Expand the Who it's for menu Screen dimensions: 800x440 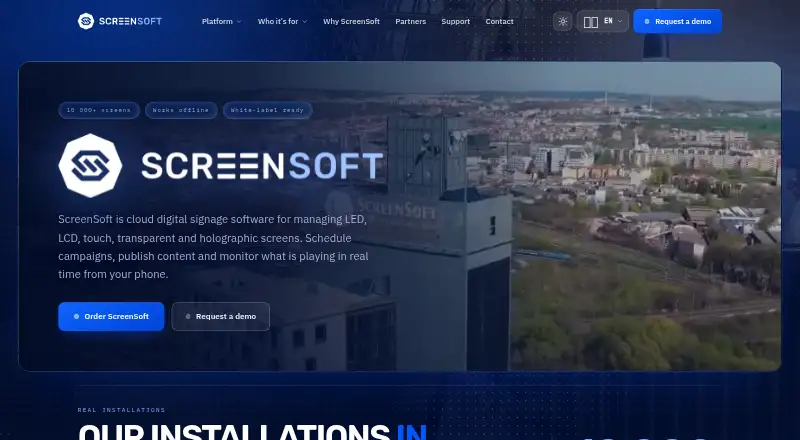(x=282, y=21)
